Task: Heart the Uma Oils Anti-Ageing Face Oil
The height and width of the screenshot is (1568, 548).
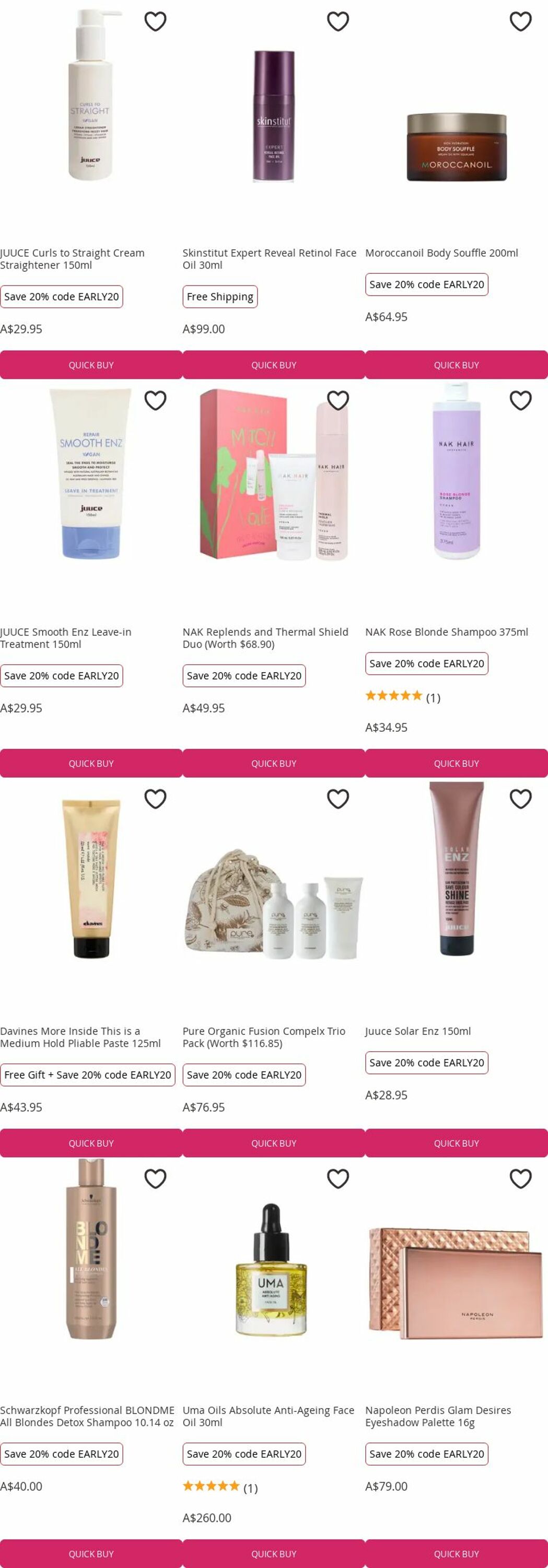Action: pos(337,1179)
